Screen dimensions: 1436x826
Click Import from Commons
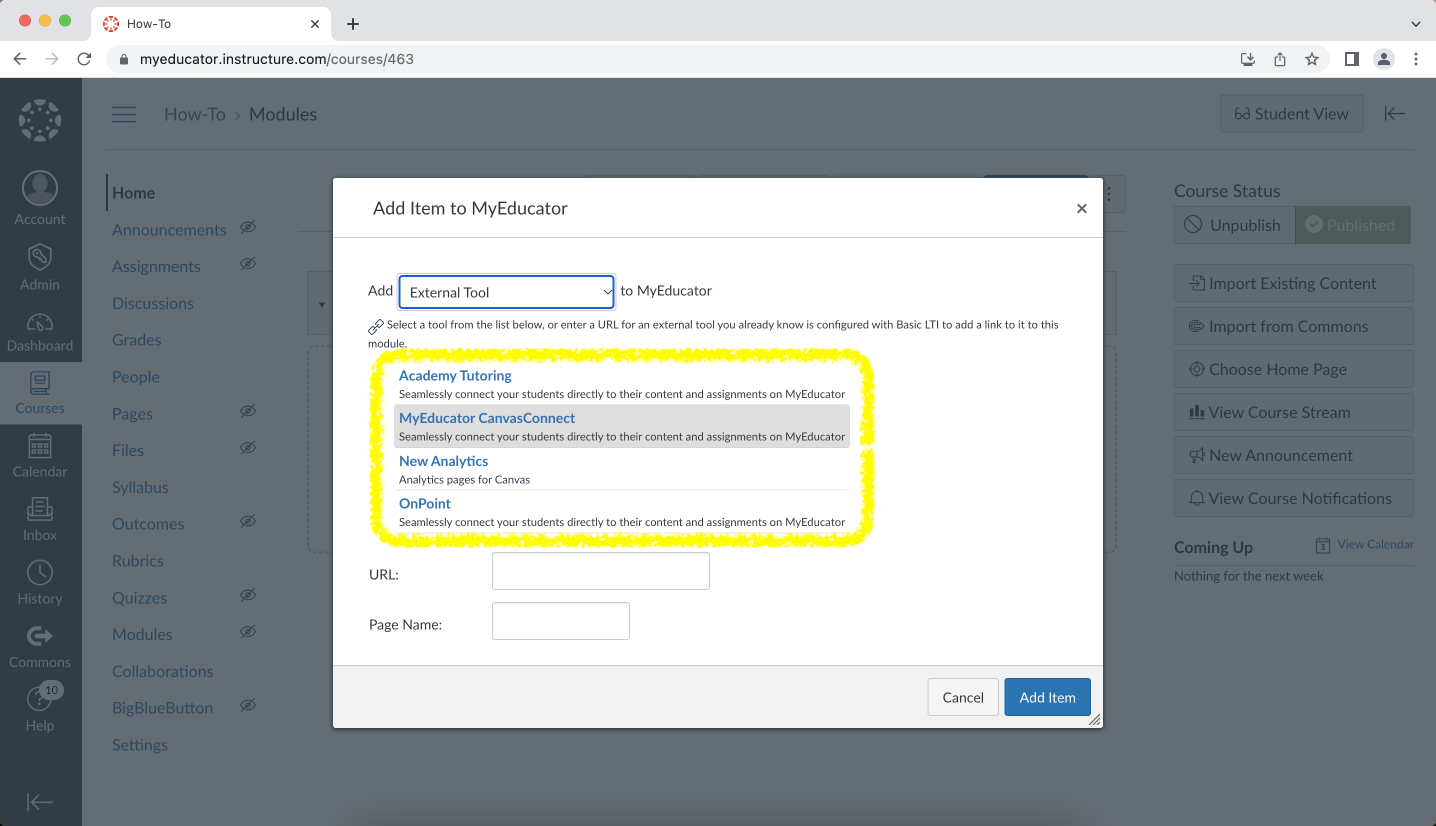(1293, 326)
